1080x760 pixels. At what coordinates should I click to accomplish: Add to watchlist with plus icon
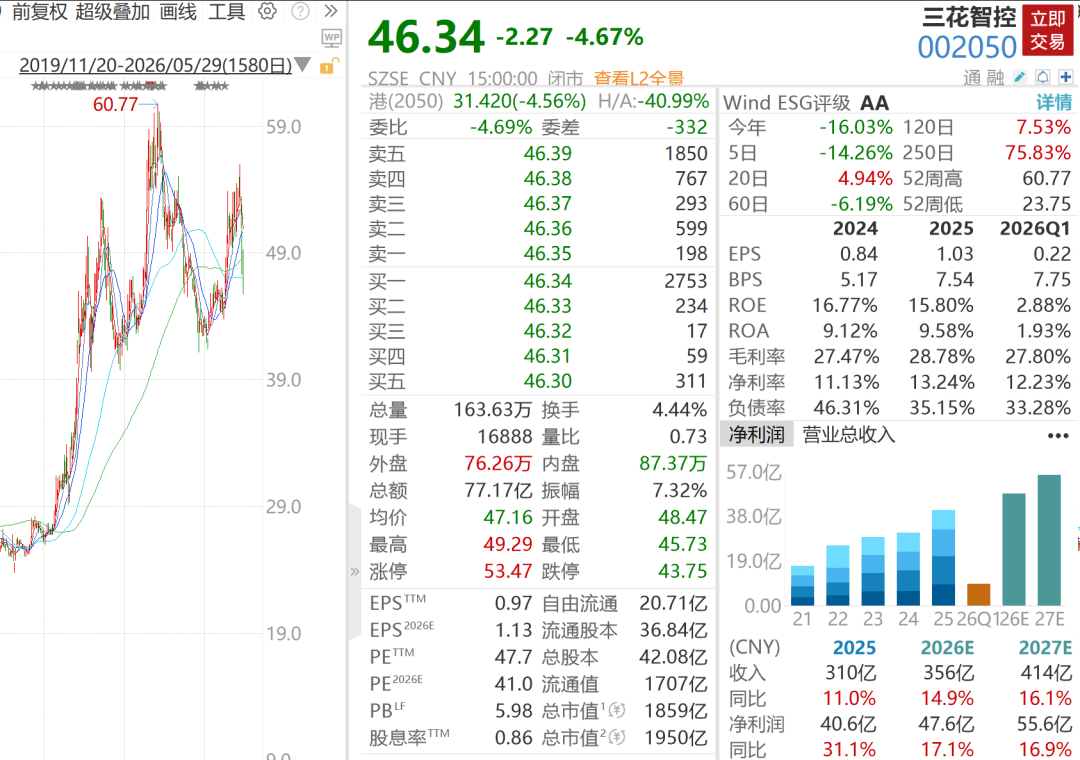(1066, 76)
